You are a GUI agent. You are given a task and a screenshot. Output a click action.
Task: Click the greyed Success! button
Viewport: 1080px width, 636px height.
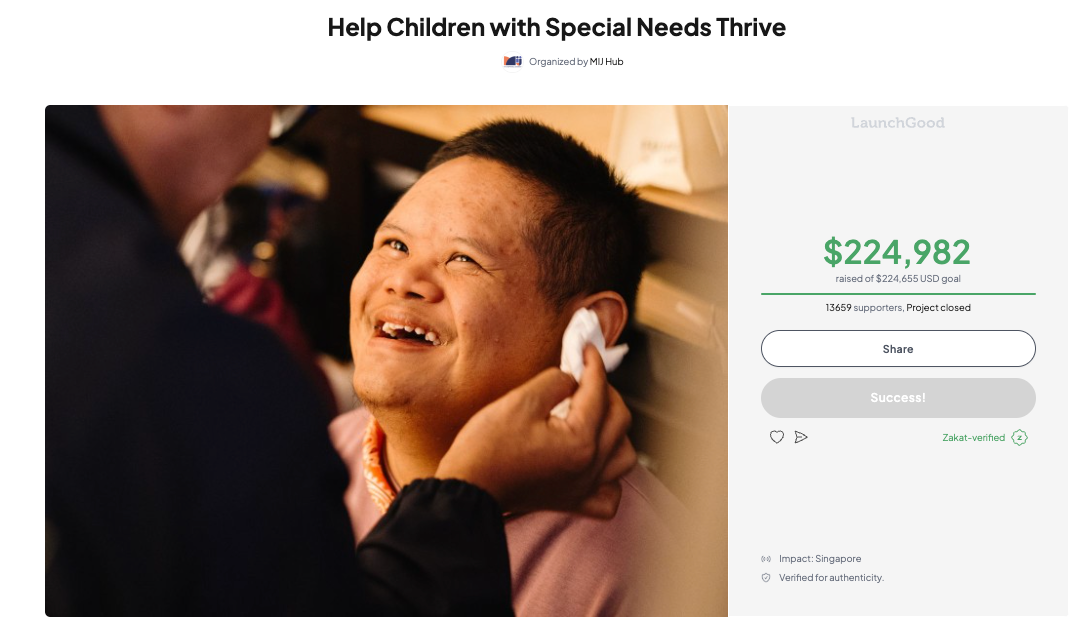(897, 398)
